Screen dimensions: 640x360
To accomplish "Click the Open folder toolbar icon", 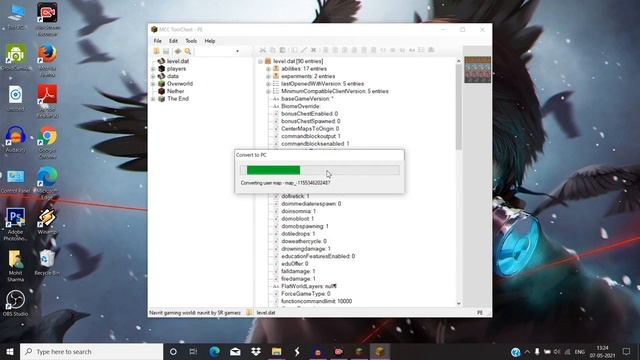I will click(x=156, y=51).
